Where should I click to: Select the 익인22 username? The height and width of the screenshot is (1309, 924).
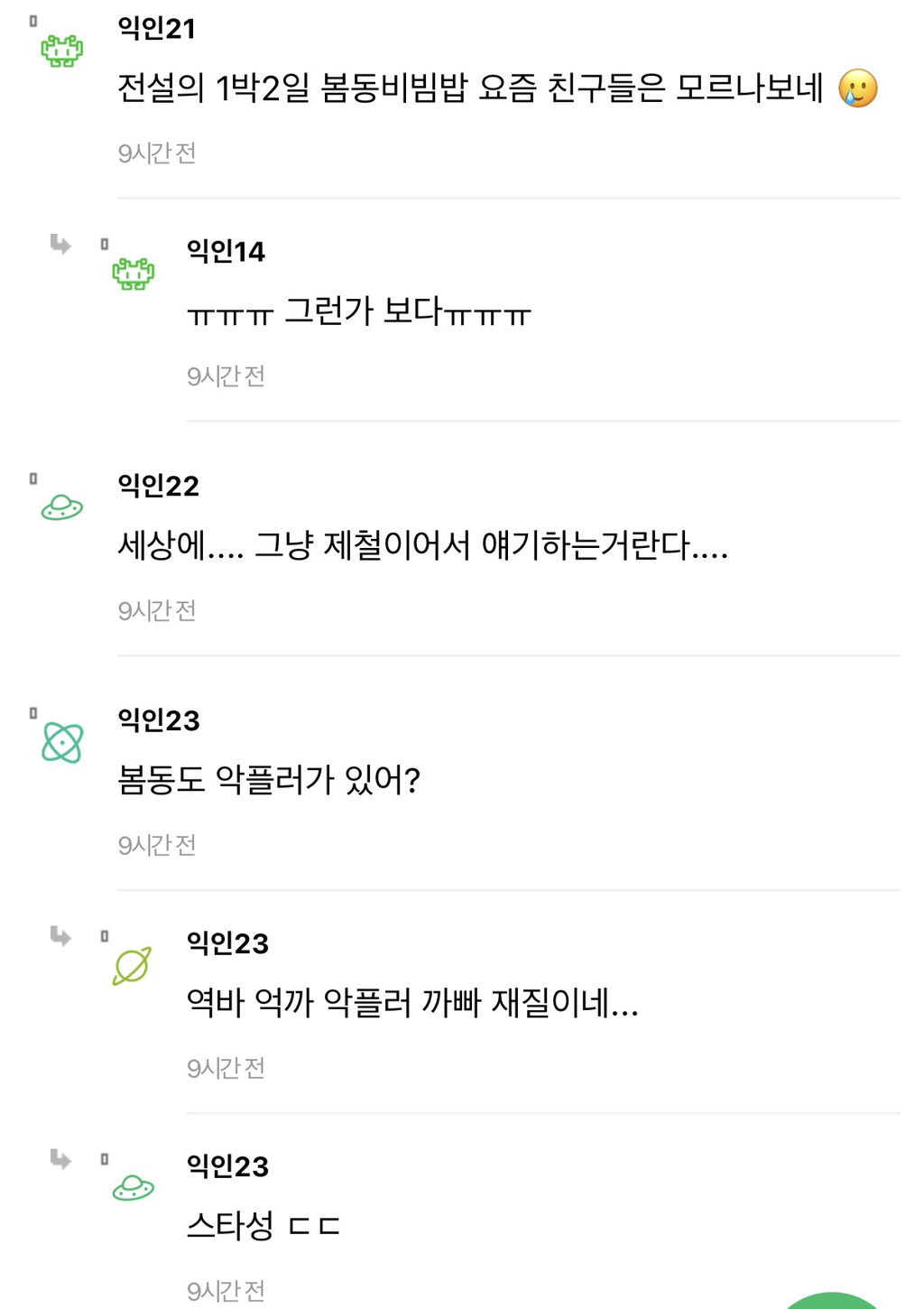click(x=158, y=486)
